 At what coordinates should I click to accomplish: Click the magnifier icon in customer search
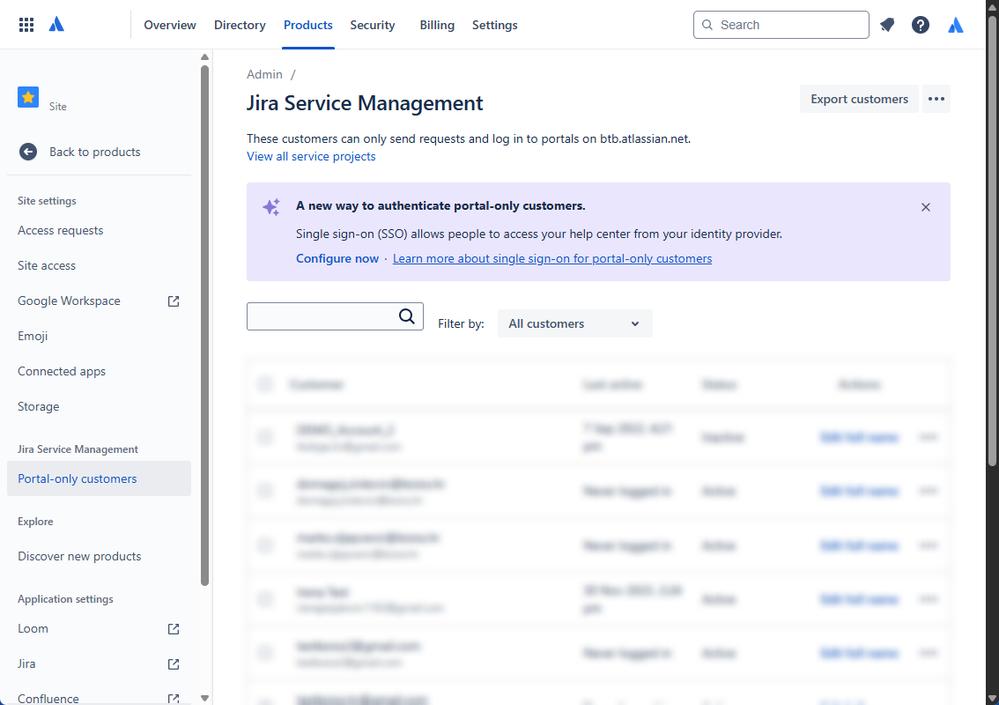(x=406, y=317)
